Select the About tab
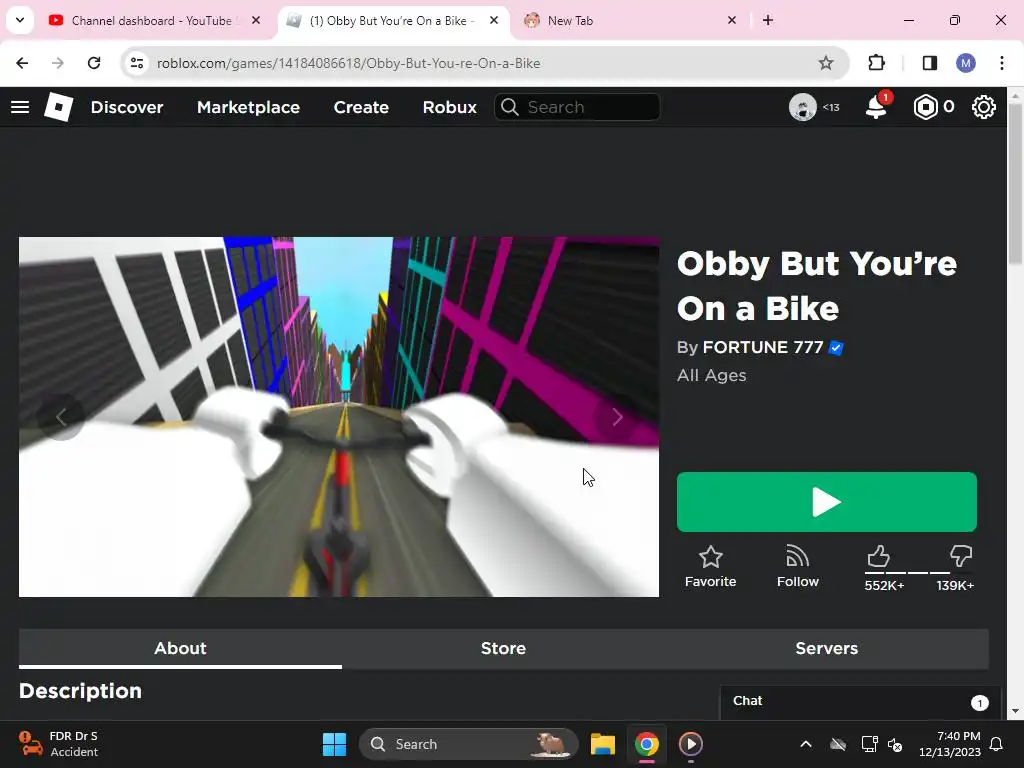The image size is (1024, 768). 180,648
